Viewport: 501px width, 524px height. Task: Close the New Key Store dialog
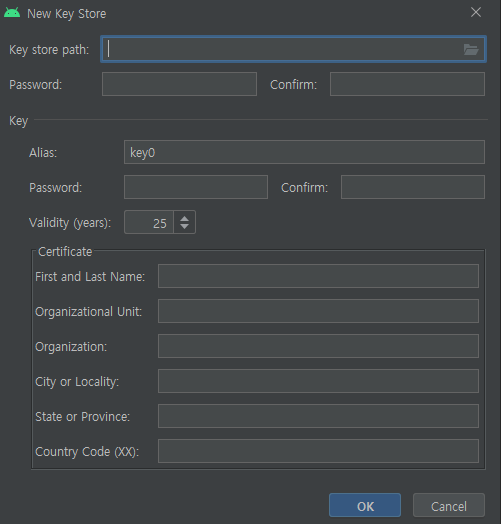476,12
